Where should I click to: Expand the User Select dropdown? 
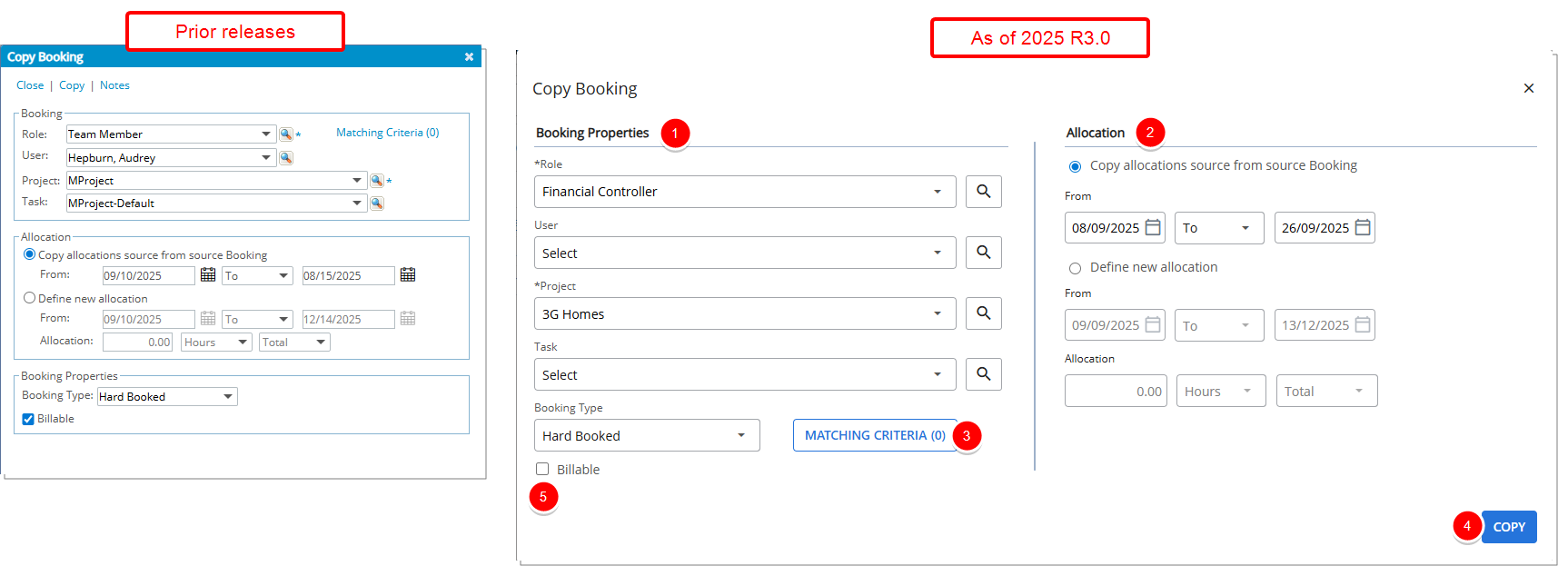[744, 252]
